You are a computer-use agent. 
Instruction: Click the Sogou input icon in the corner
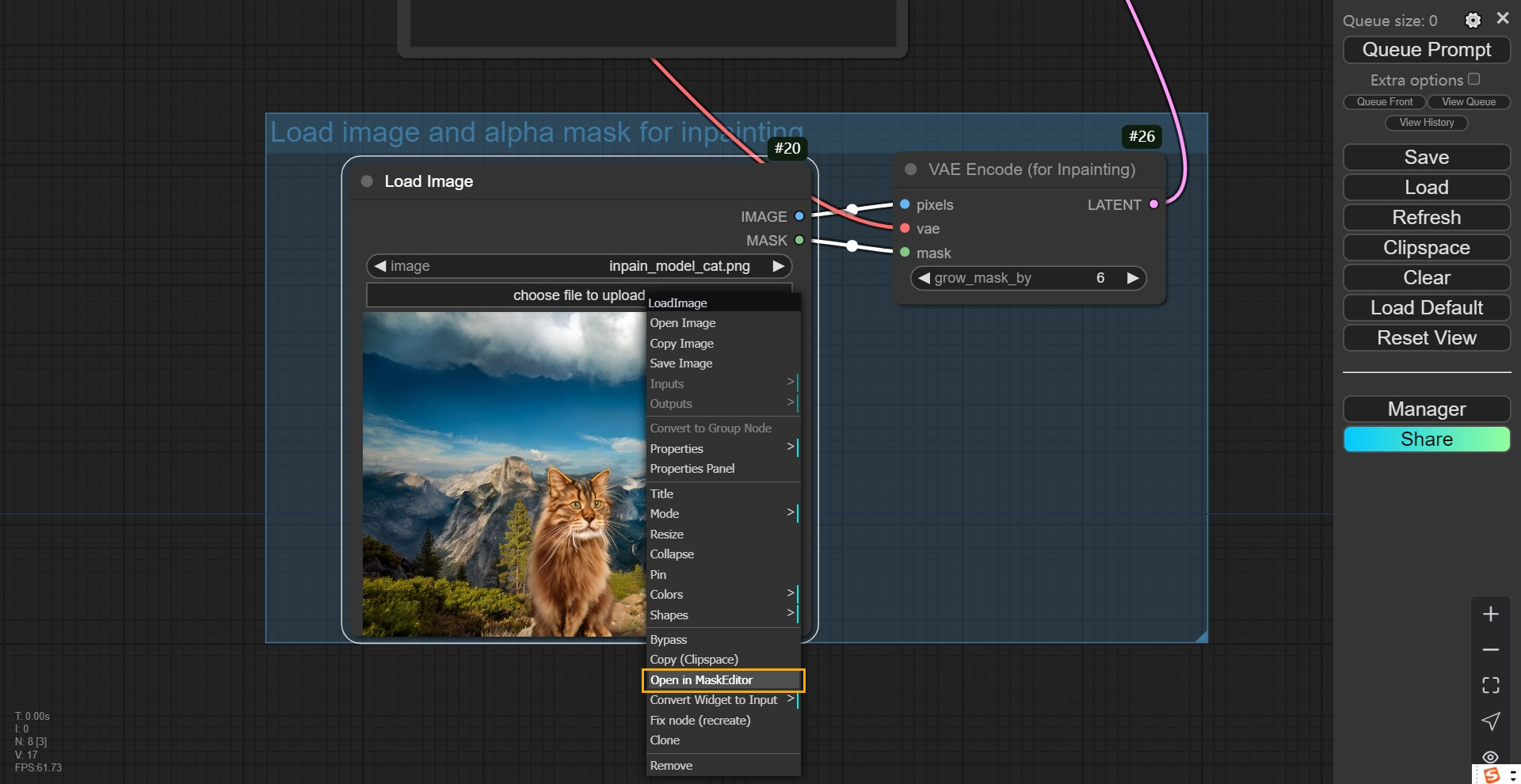1492,774
